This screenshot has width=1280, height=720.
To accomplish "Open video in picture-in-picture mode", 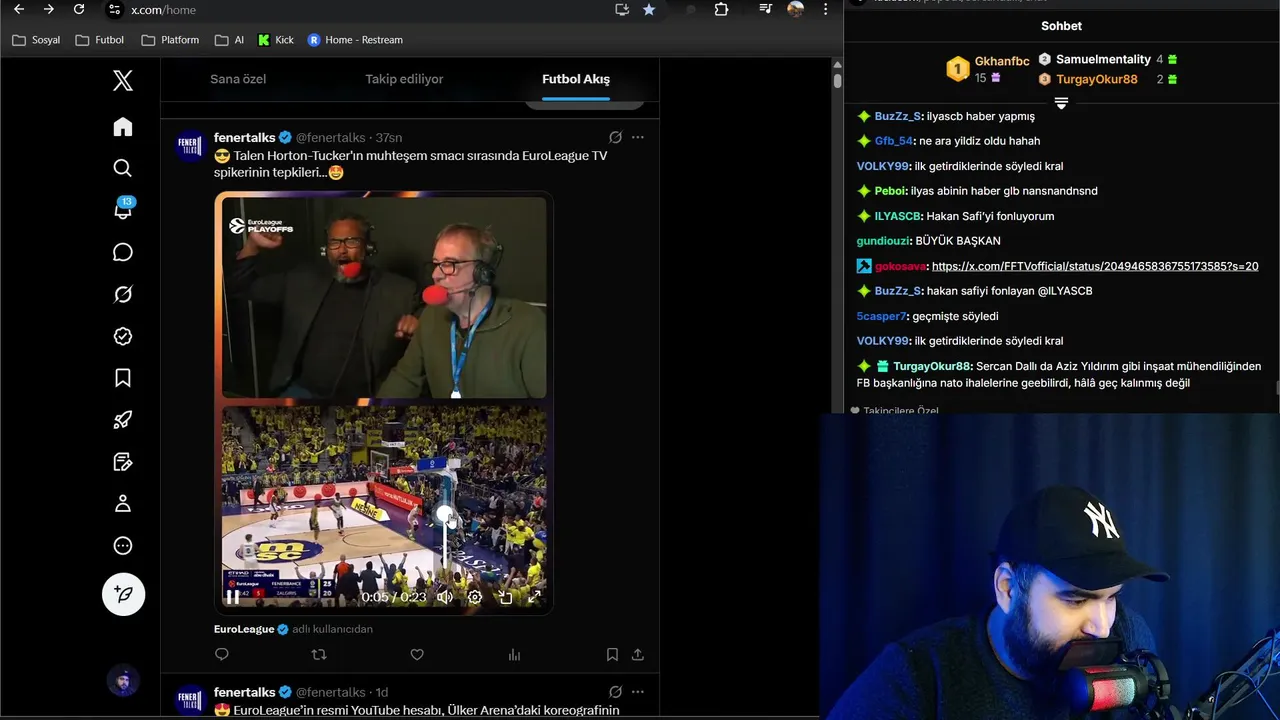I will click(x=506, y=597).
